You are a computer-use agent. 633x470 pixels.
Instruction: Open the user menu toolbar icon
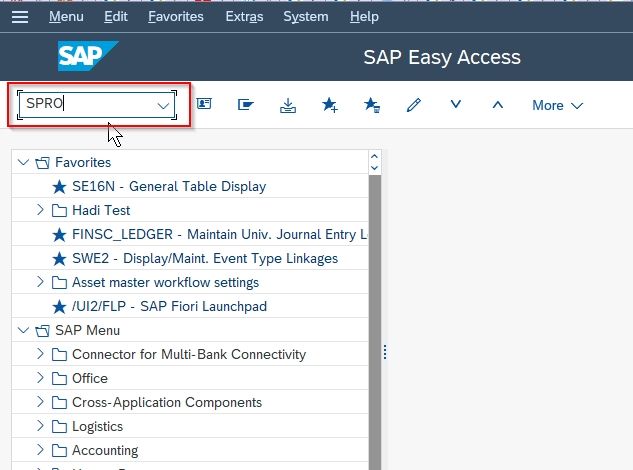tap(204, 104)
